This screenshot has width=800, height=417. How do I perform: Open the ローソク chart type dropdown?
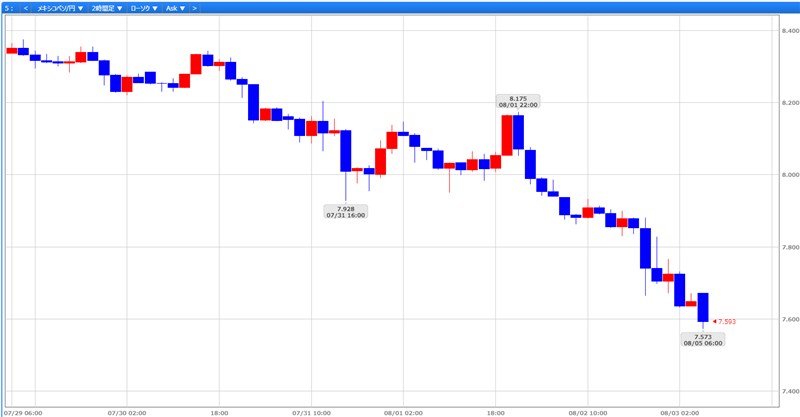click(x=144, y=8)
